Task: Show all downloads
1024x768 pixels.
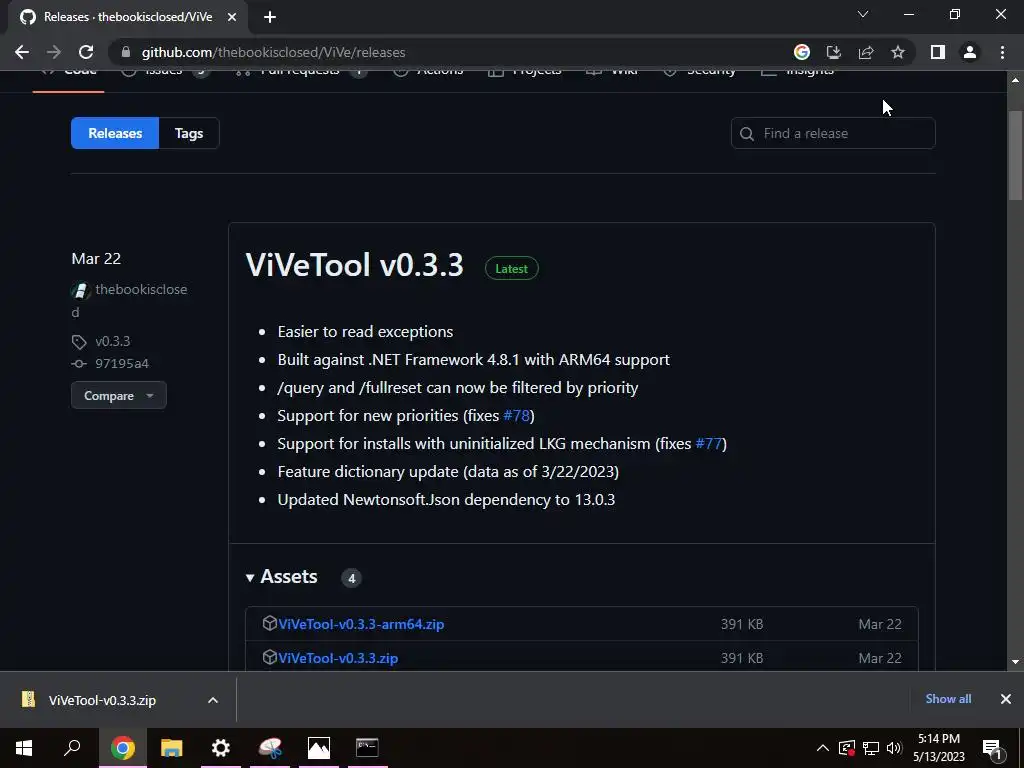Action: tap(948, 699)
